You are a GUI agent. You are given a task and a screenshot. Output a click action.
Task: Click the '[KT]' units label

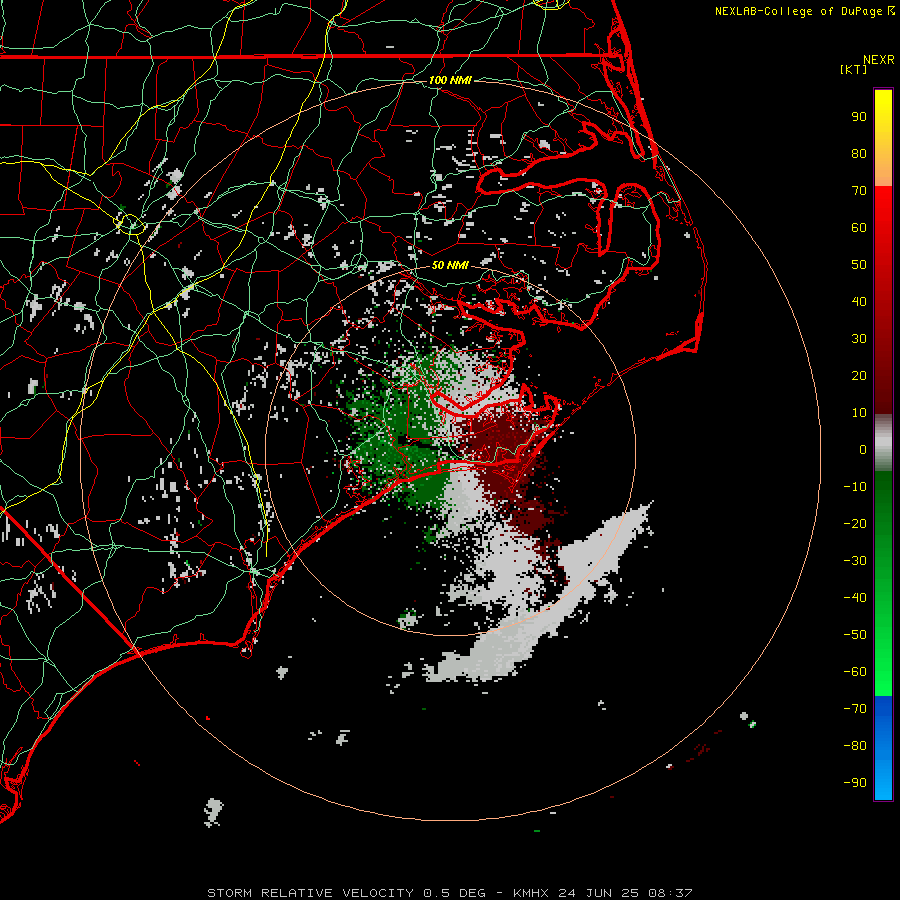[x=853, y=69]
